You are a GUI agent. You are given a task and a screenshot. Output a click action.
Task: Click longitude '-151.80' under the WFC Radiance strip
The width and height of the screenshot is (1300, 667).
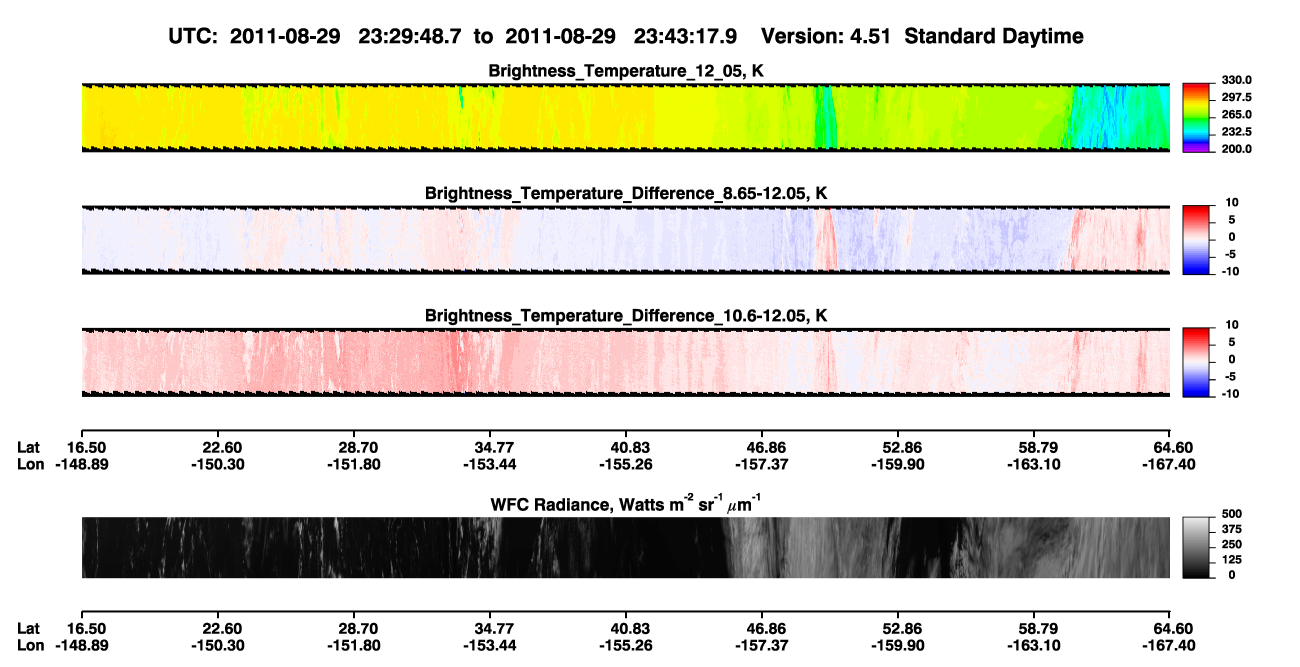click(353, 645)
